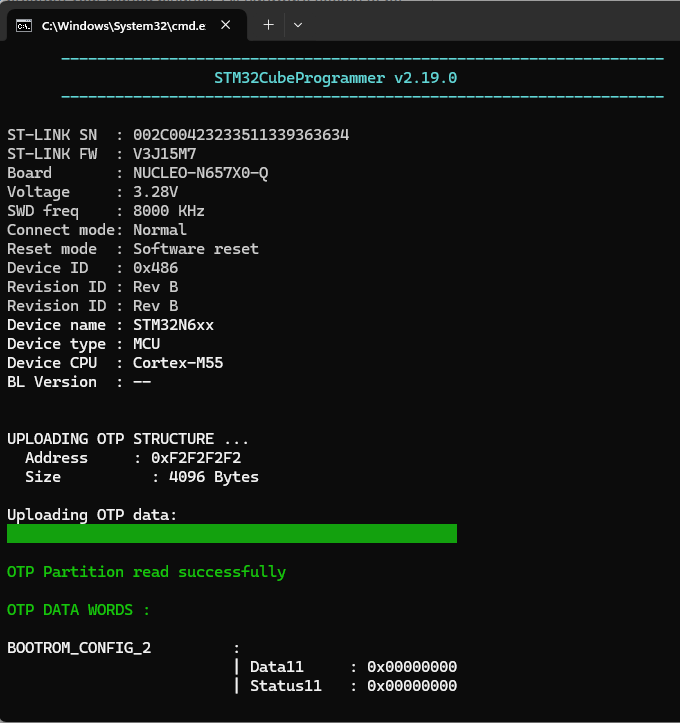Expand the new tab profile dropdown

(298, 25)
